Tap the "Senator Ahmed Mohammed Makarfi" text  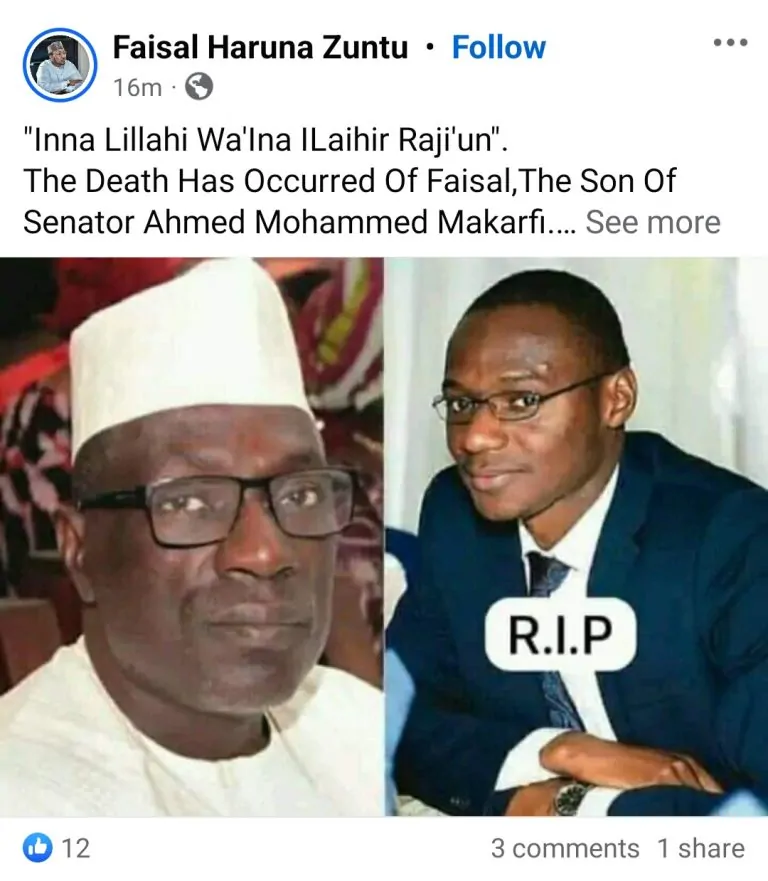pyautogui.click(x=284, y=222)
